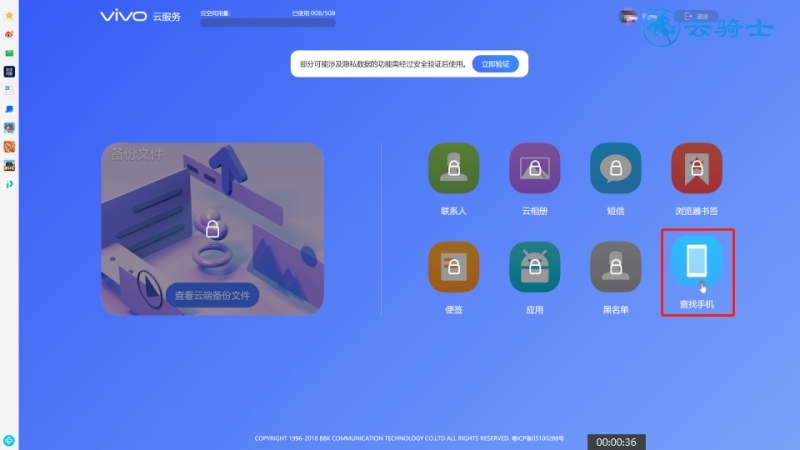This screenshot has height=450, width=800.
Task: Click the 查找手机 label text
Action: (x=697, y=305)
